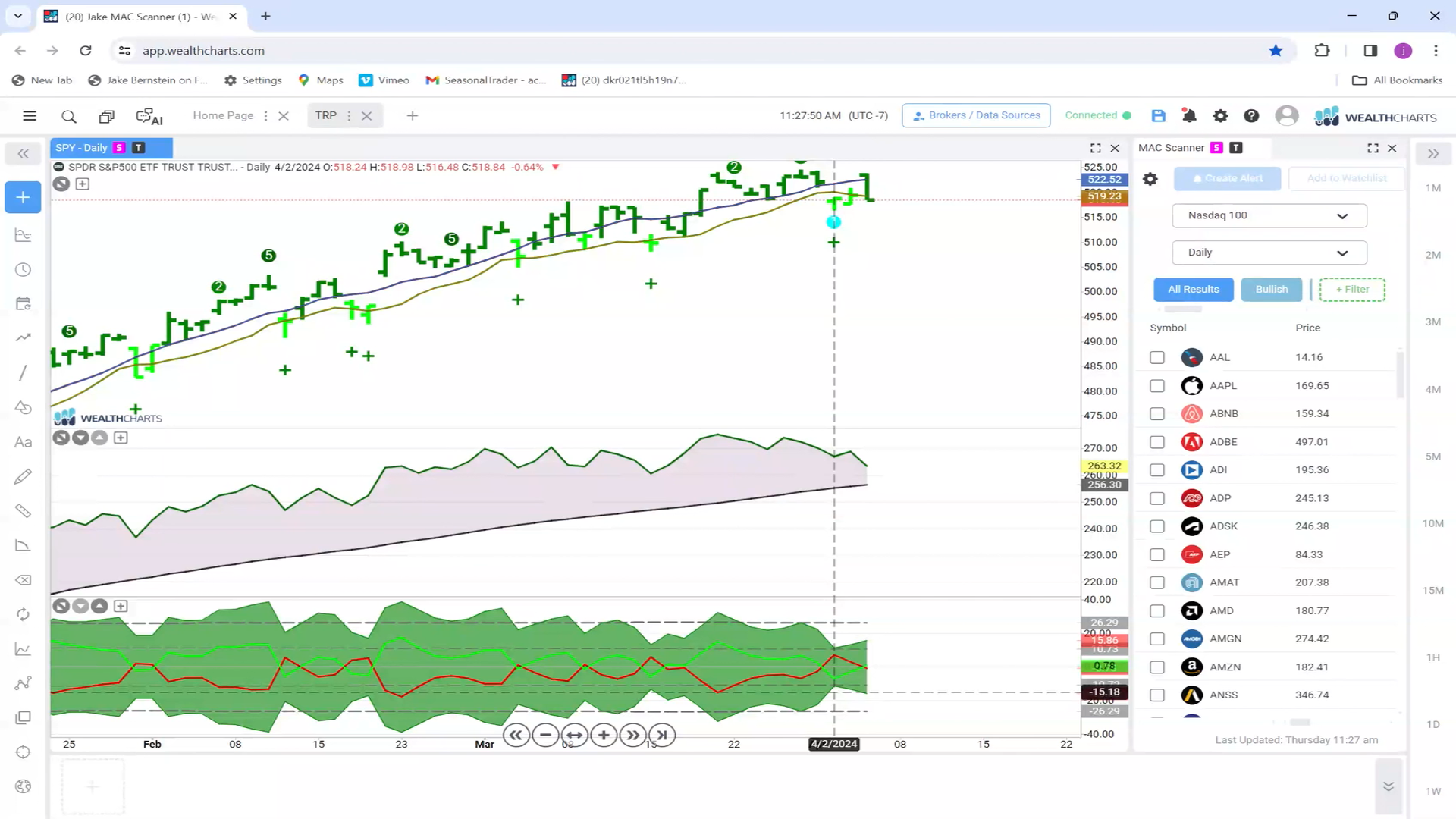Screen dimensions: 1456x819
Task: Open the symbol search magnifier
Action: click(69, 116)
